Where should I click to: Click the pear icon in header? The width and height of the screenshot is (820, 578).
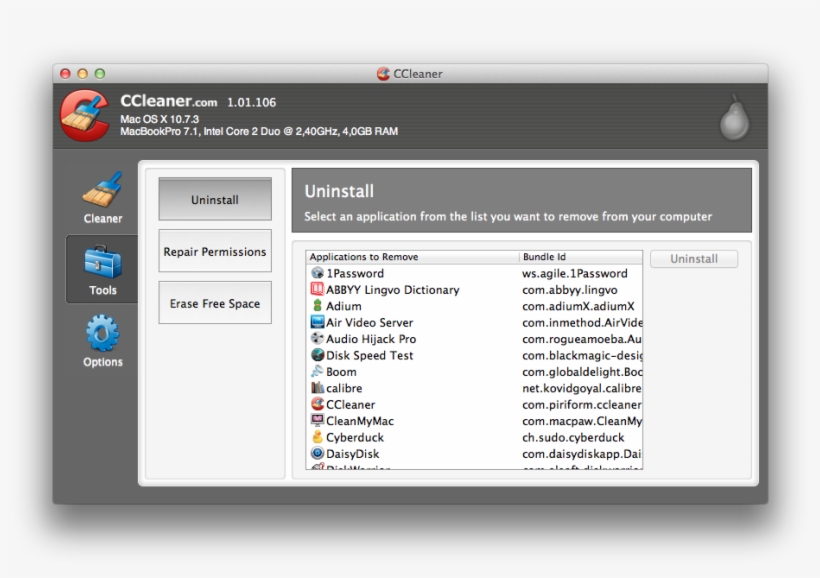click(x=735, y=118)
